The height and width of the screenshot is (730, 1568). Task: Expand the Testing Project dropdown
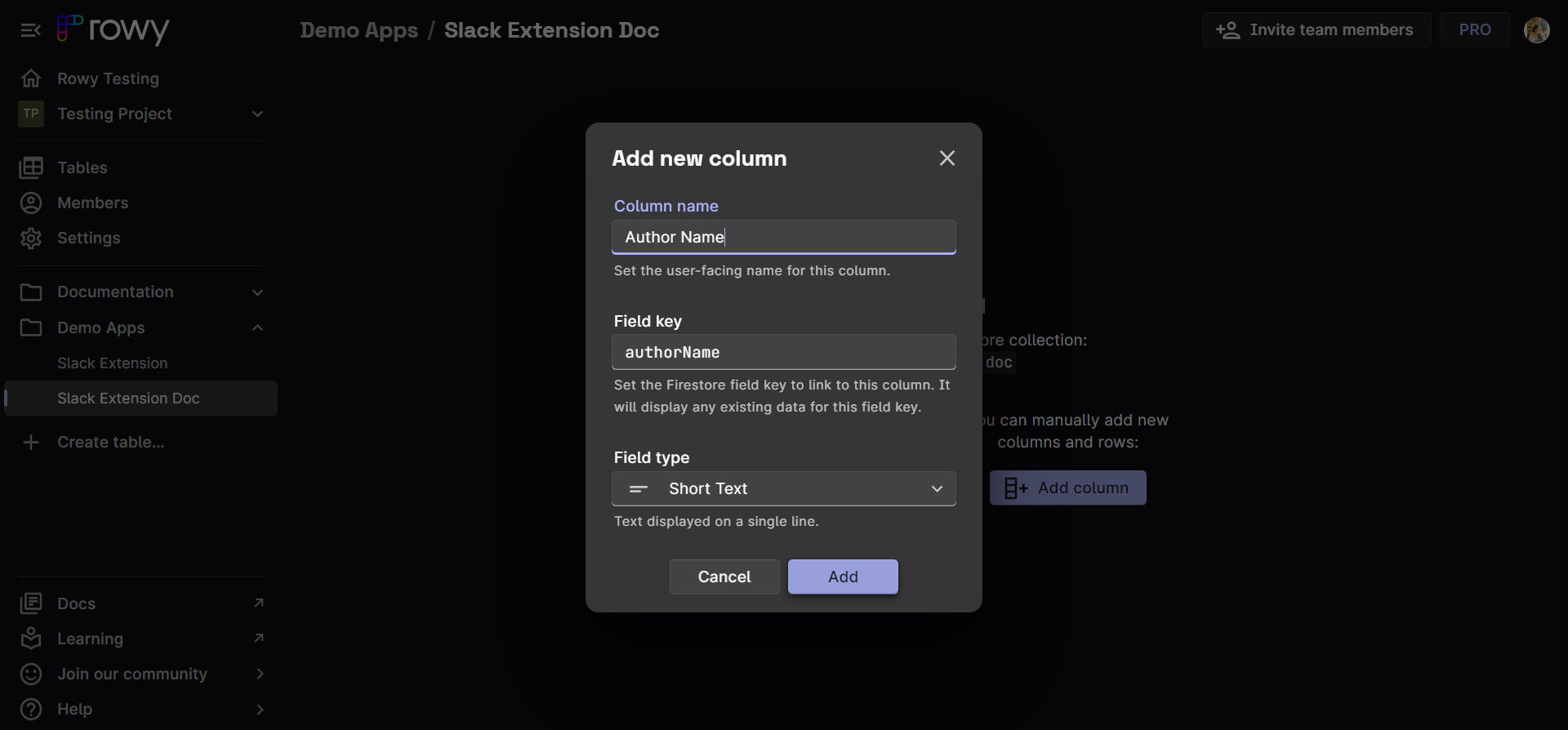pyautogui.click(x=257, y=114)
